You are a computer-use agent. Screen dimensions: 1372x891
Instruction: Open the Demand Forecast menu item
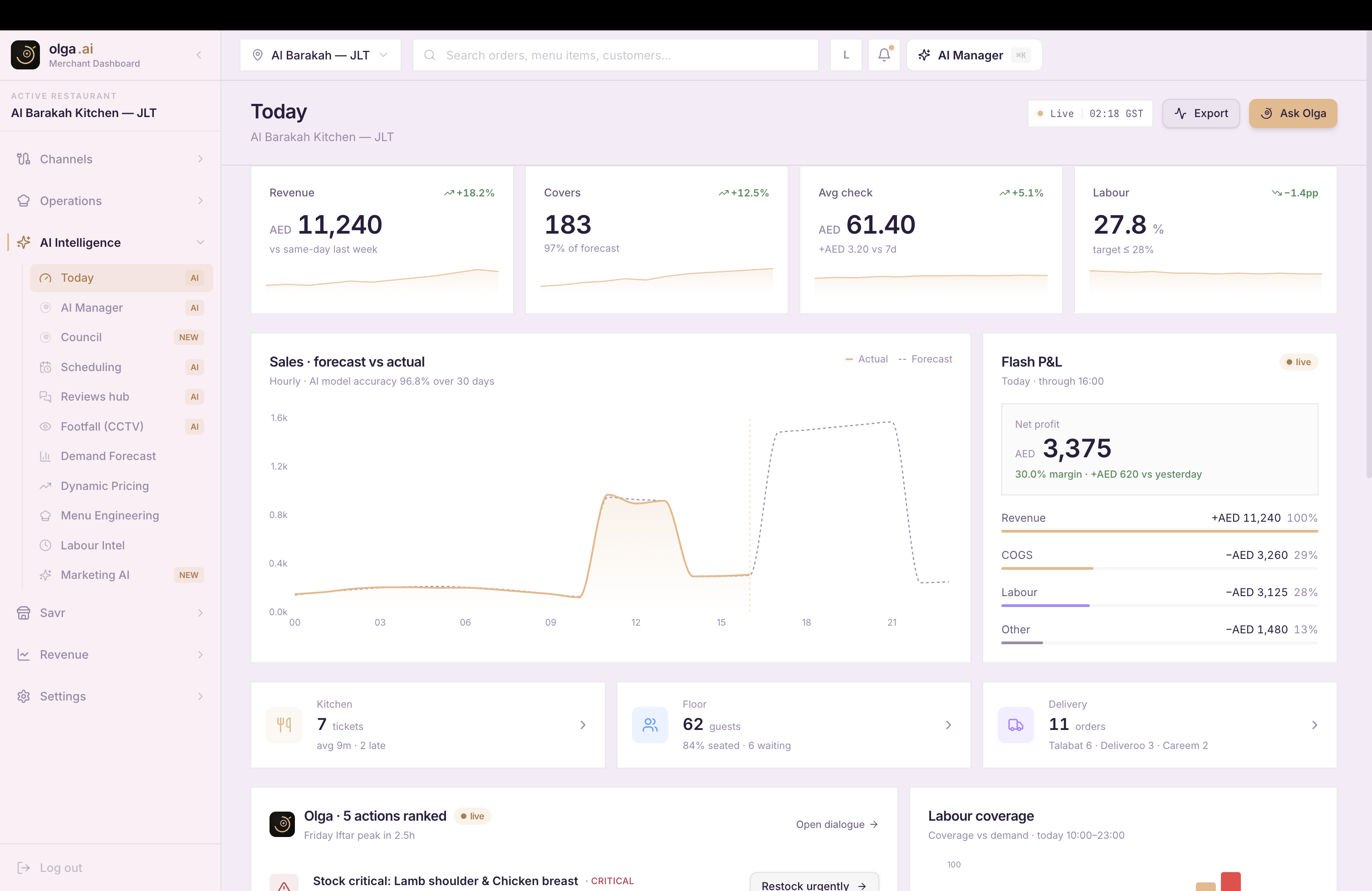pyautogui.click(x=108, y=456)
